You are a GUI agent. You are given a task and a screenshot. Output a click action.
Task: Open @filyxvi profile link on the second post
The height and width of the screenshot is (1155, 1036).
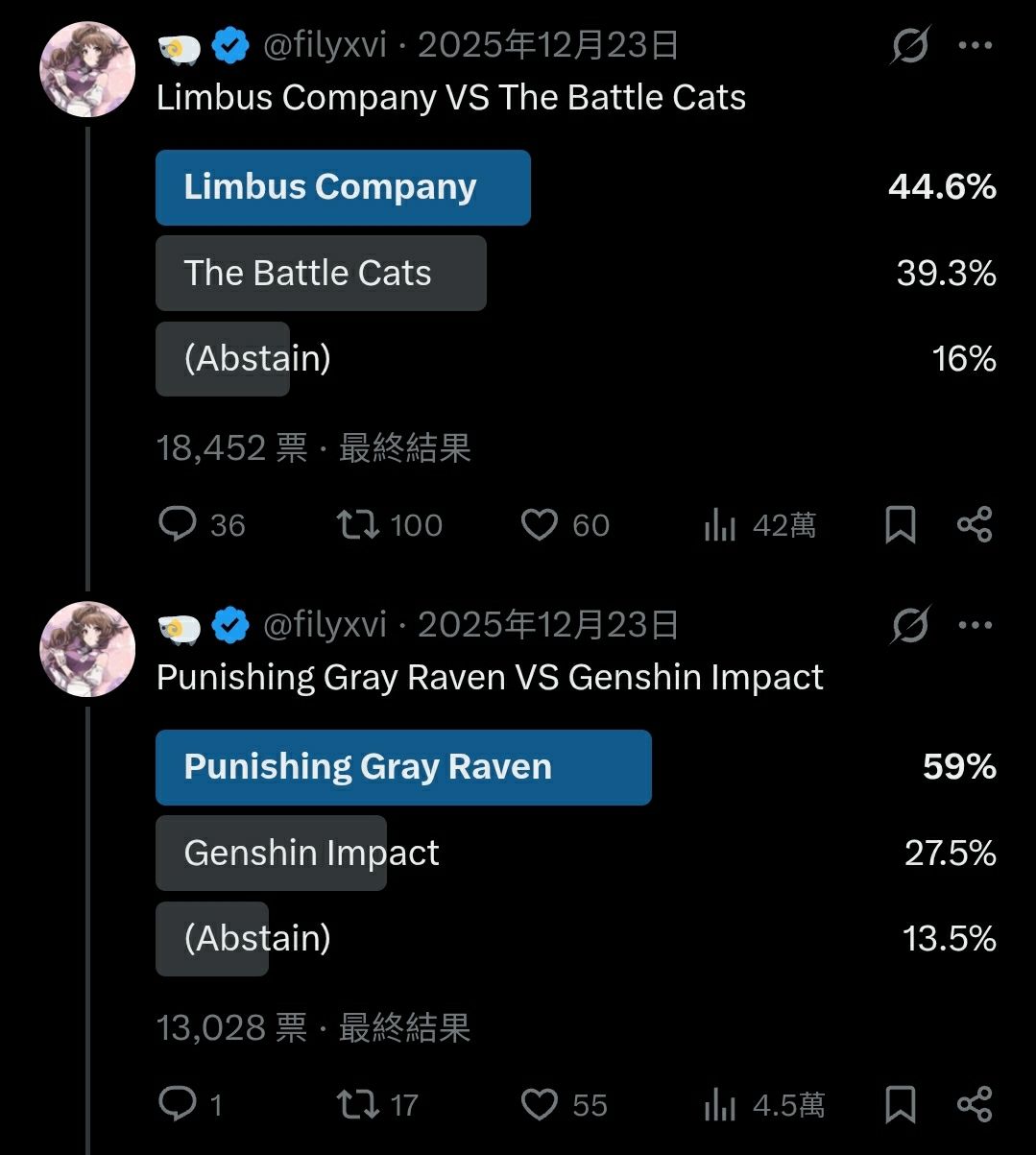pyautogui.click(x=325, y=625)
